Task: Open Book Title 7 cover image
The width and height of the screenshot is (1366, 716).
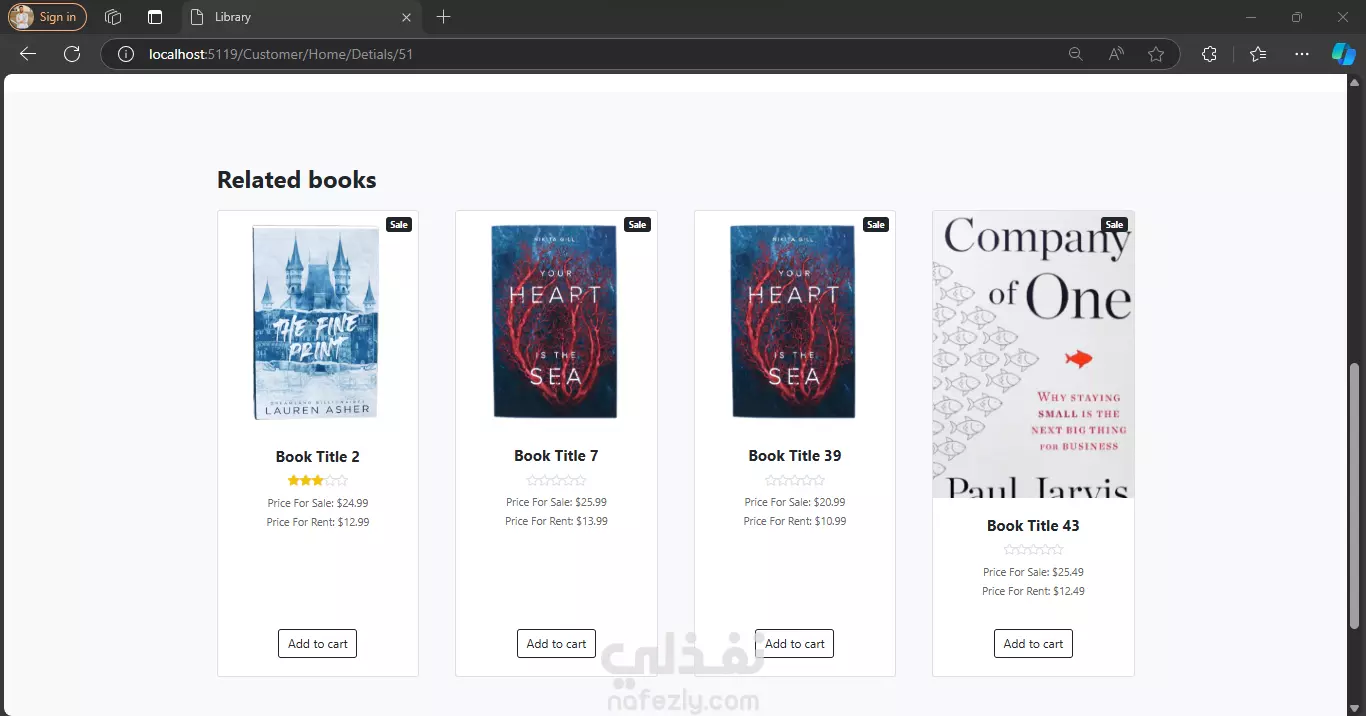Action: point(555,321)
